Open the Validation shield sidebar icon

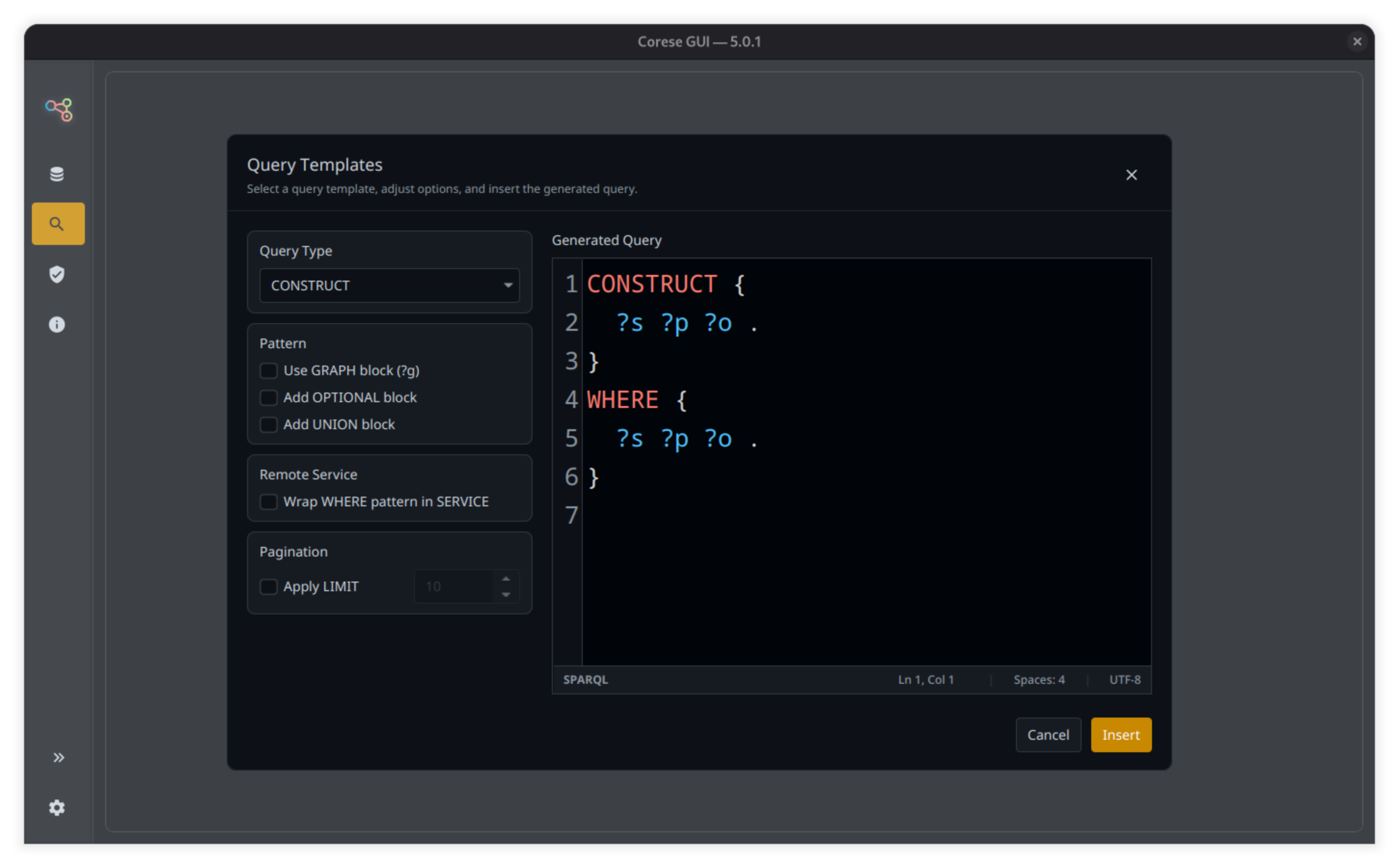coord(57,274)
